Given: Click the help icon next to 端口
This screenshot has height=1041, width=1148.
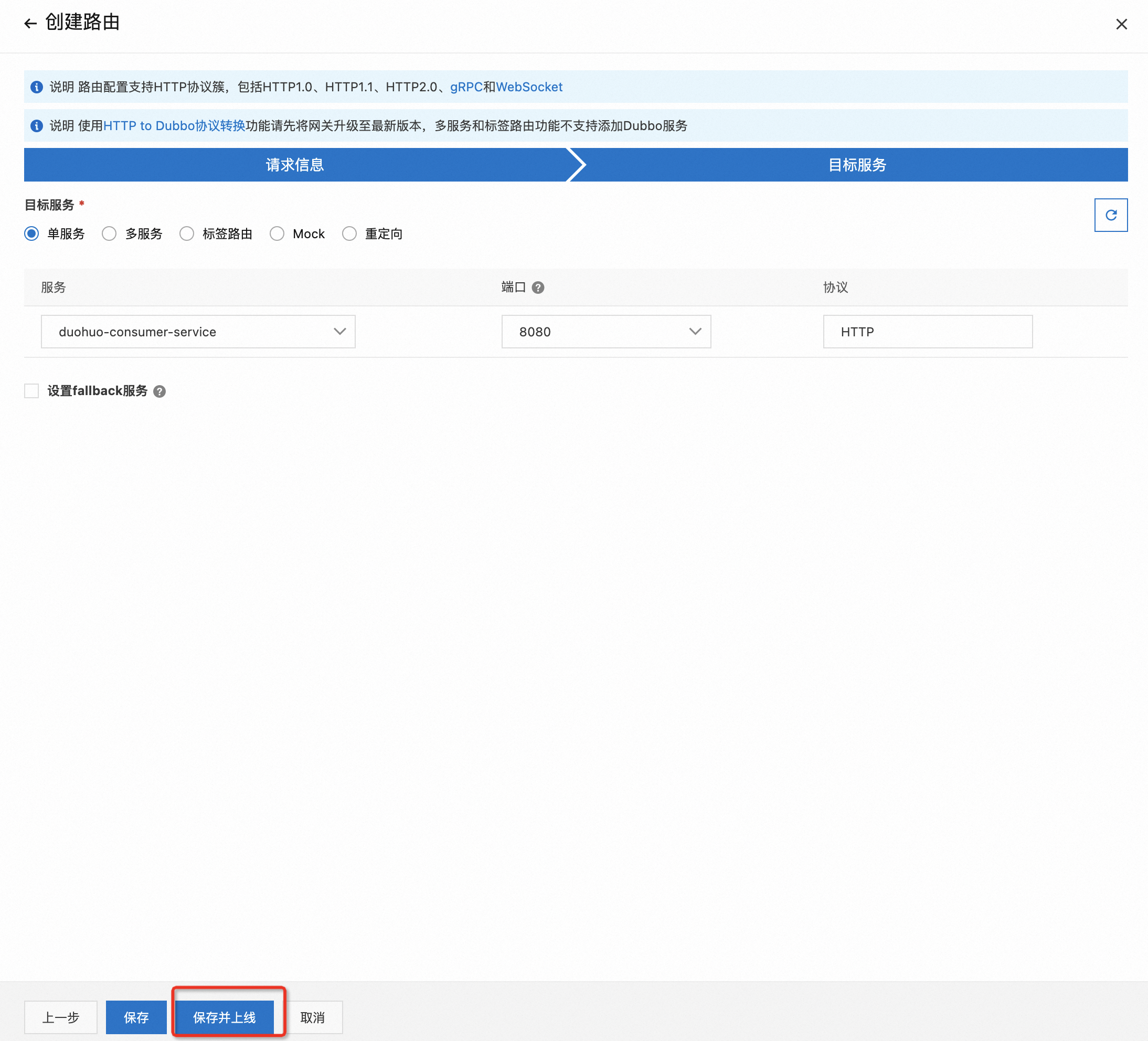Looking at the screenshot, I should tap(538, 288).
